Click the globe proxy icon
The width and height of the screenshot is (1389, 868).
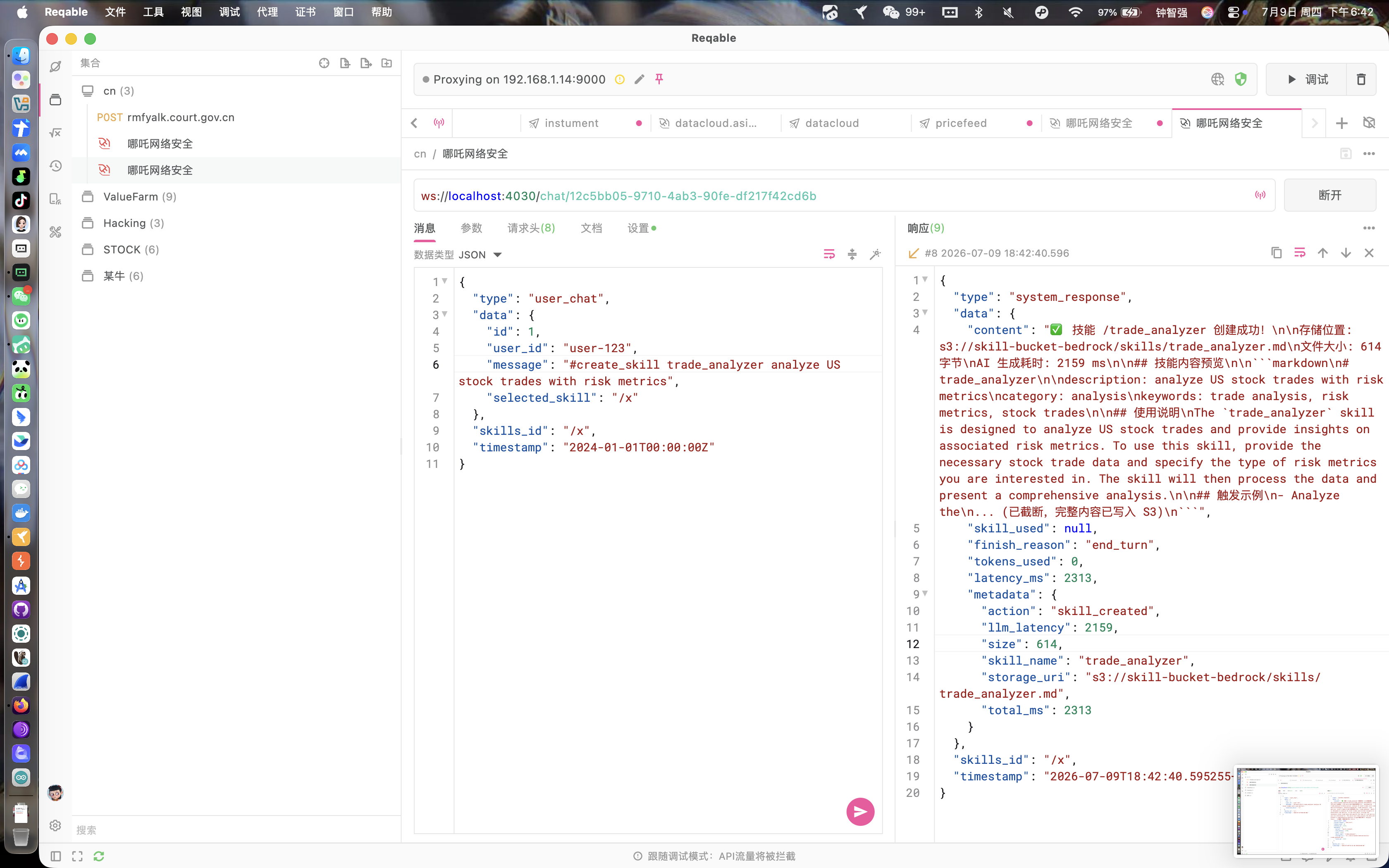point(1218,79)
